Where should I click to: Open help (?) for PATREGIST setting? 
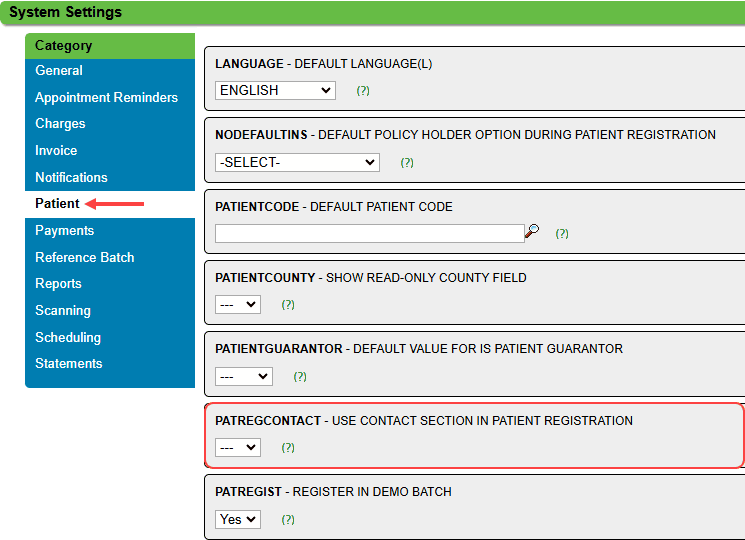[x=288, y=520]
